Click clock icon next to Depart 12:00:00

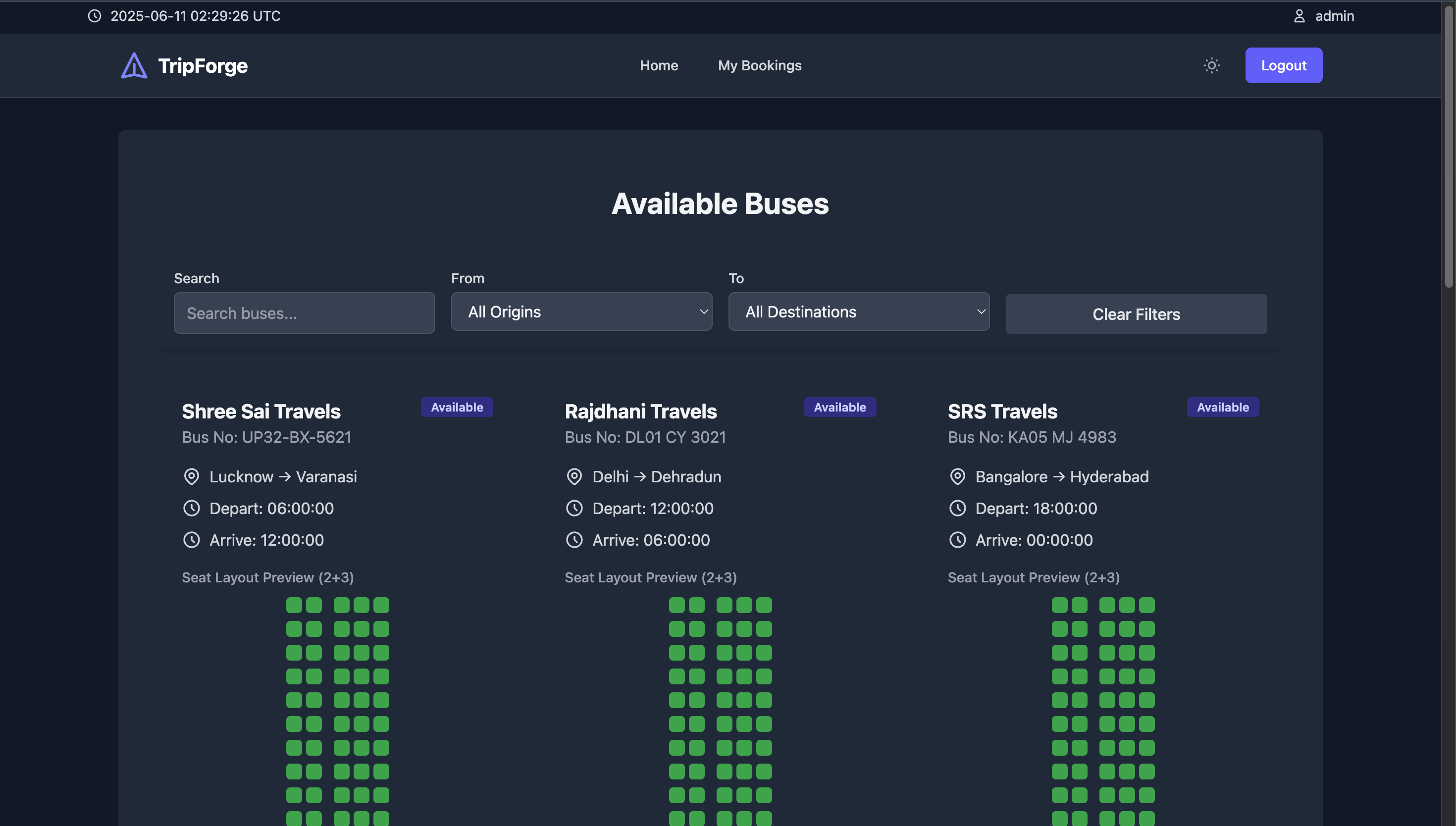(x=574, y=508)
